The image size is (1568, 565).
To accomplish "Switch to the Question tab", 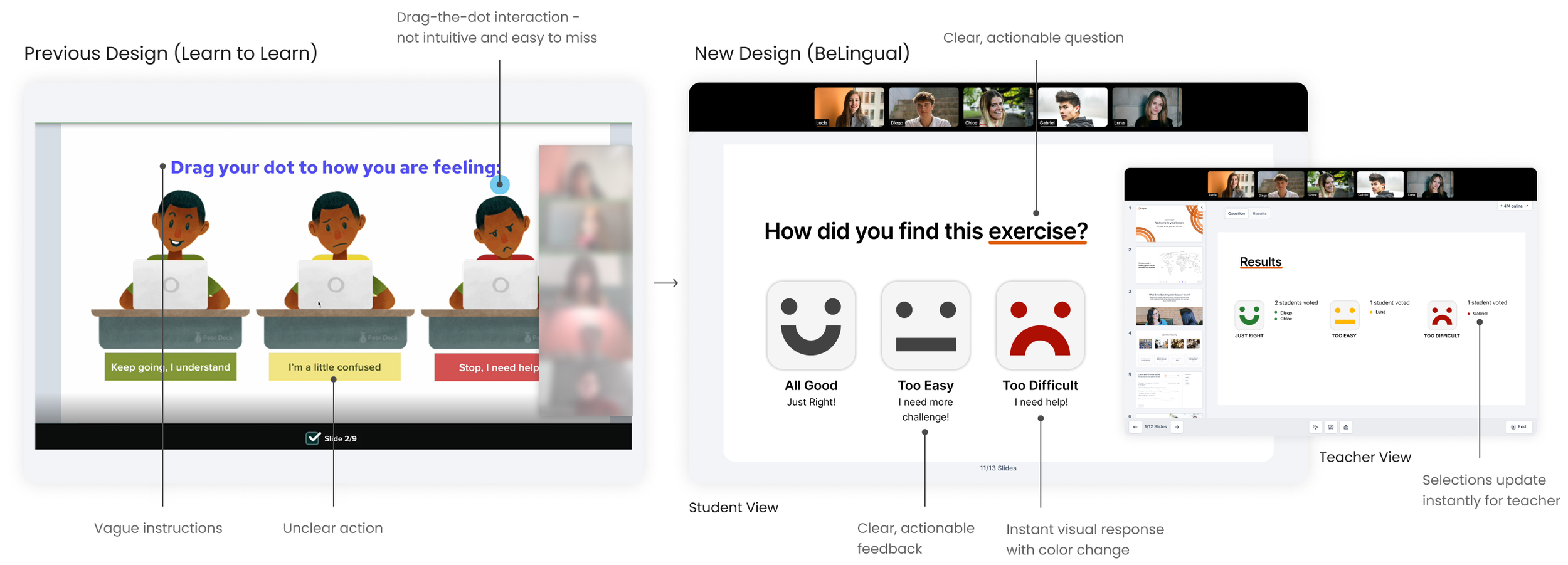I will (1236, 213).
